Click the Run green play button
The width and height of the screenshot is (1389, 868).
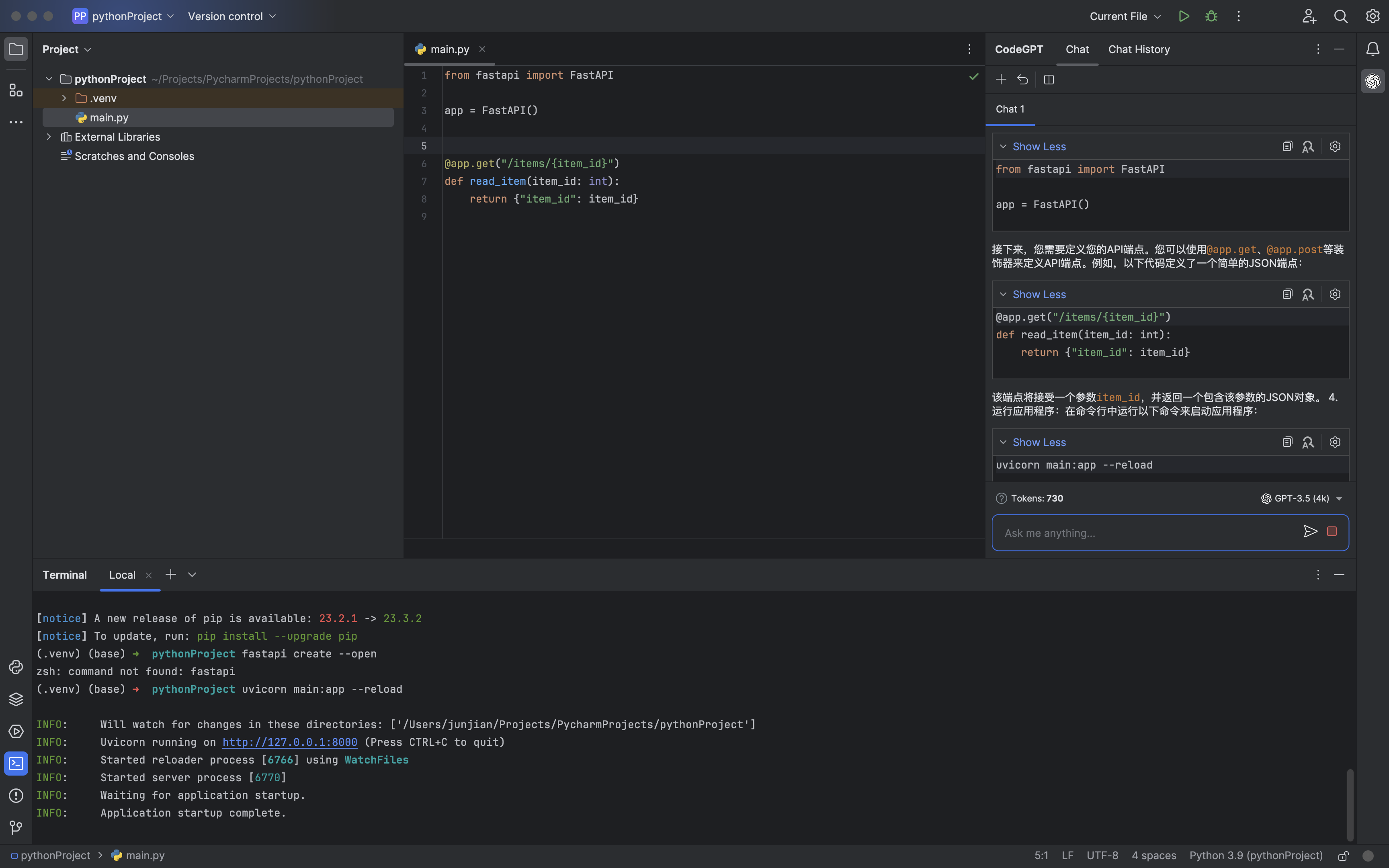pos(1184,16)
